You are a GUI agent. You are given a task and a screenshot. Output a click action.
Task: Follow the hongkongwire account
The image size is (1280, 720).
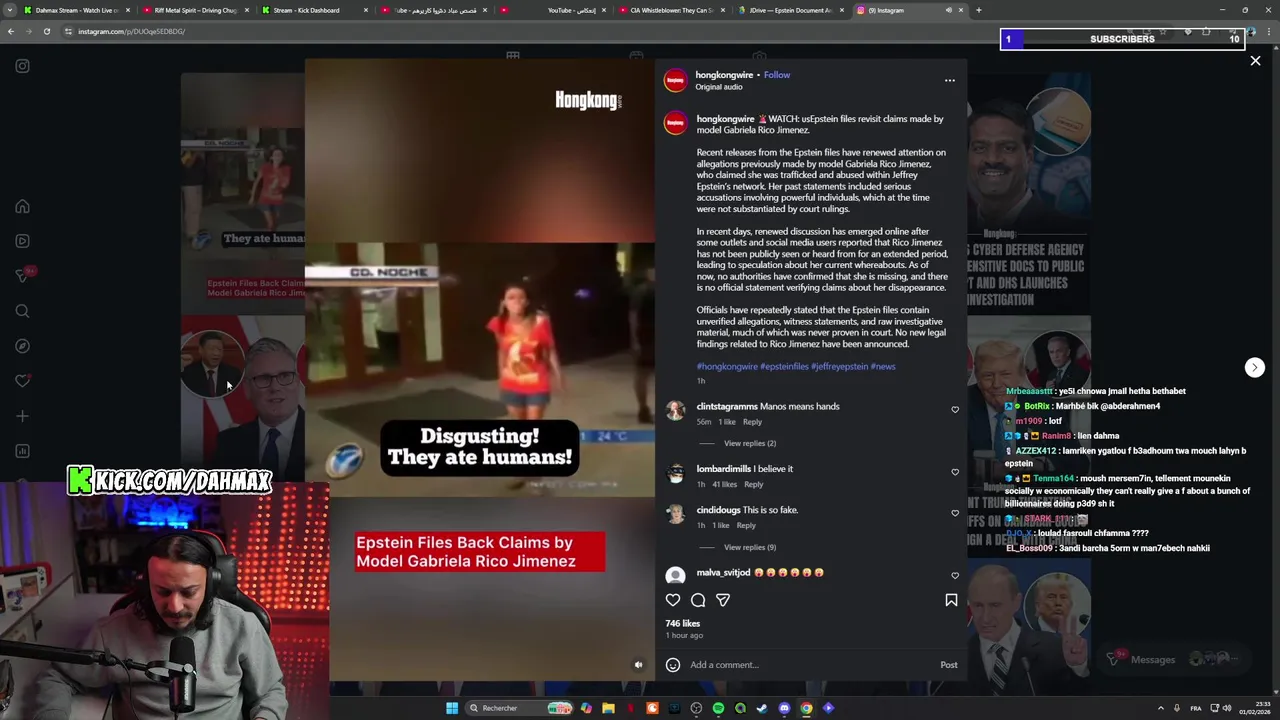pyautogui.click(x=777, y=75)
